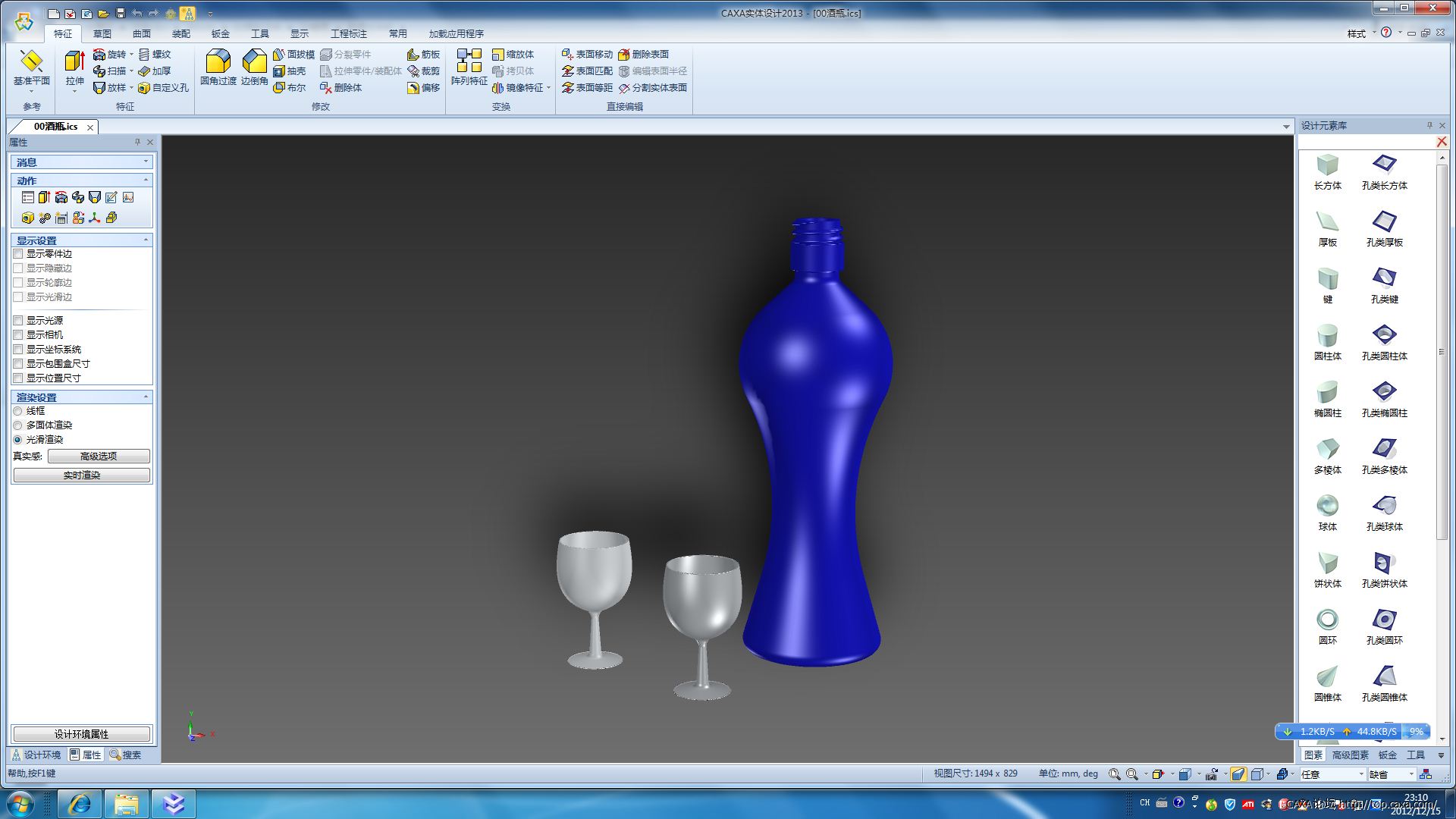The height and width of the screenshot is (819, 1456).
Task: Select the 表面匹配 match face tool
Action: 587,71
